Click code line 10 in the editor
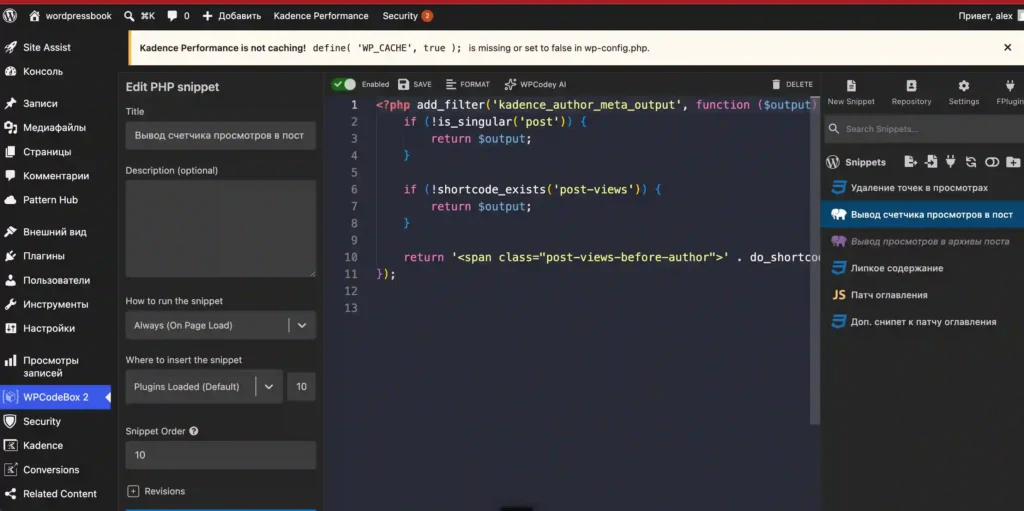This screenshot has height=511, width=1024. click(x=598, y=257)
